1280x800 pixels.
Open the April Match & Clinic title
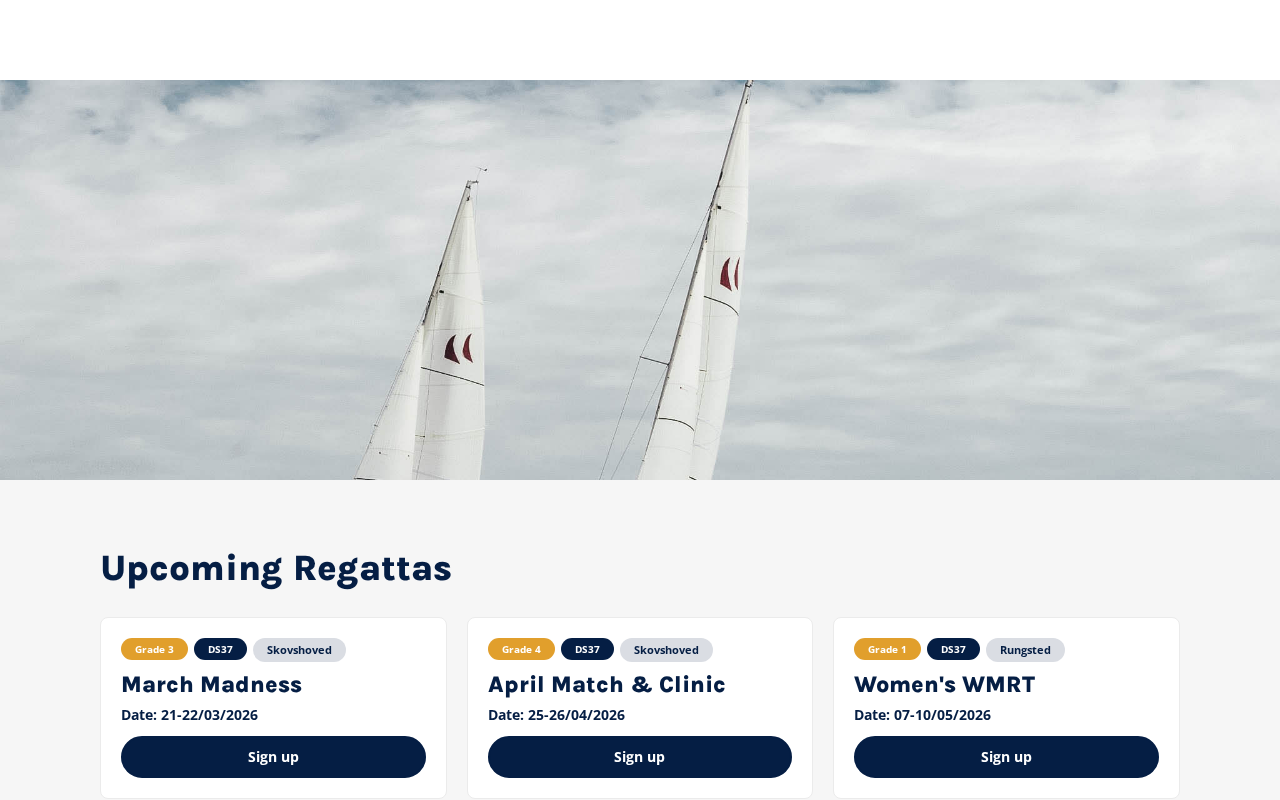point(607,685)
